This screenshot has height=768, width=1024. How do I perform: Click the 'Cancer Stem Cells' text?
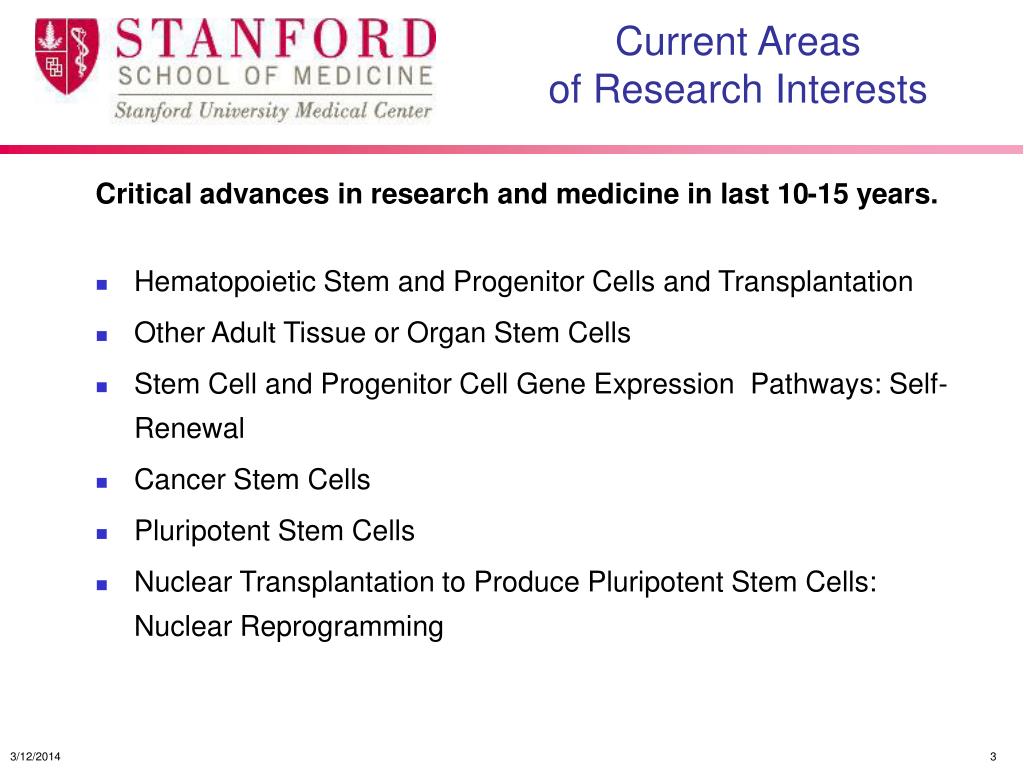click(252, 480)
